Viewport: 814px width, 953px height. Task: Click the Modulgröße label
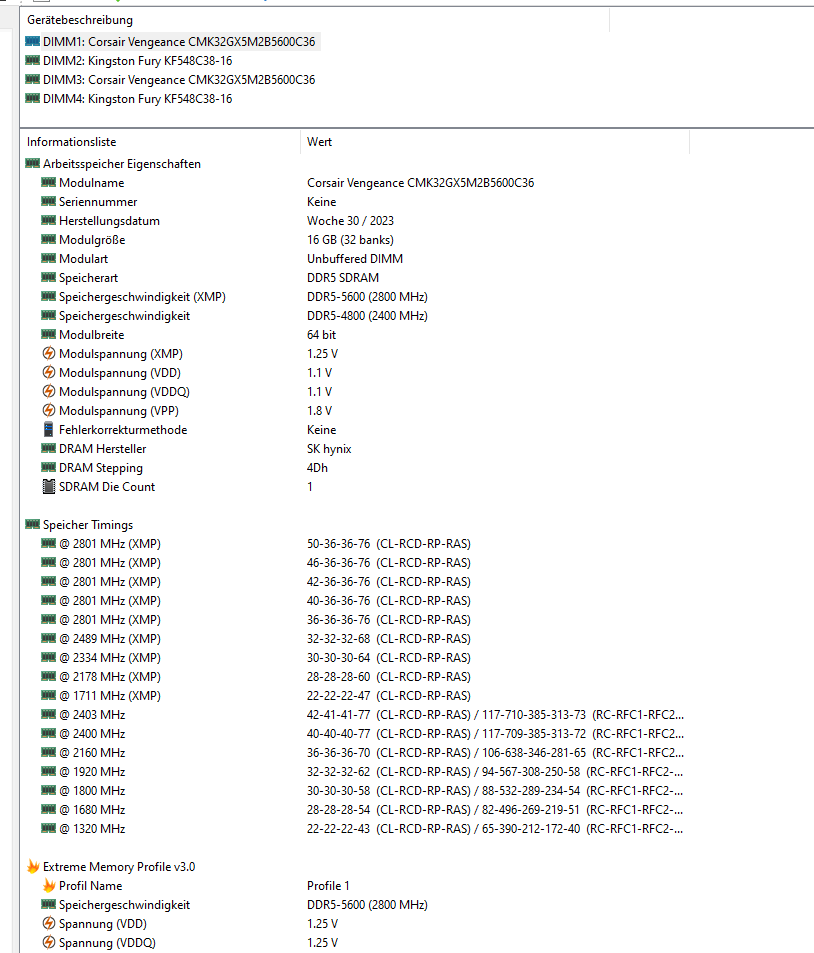[92, 239]
